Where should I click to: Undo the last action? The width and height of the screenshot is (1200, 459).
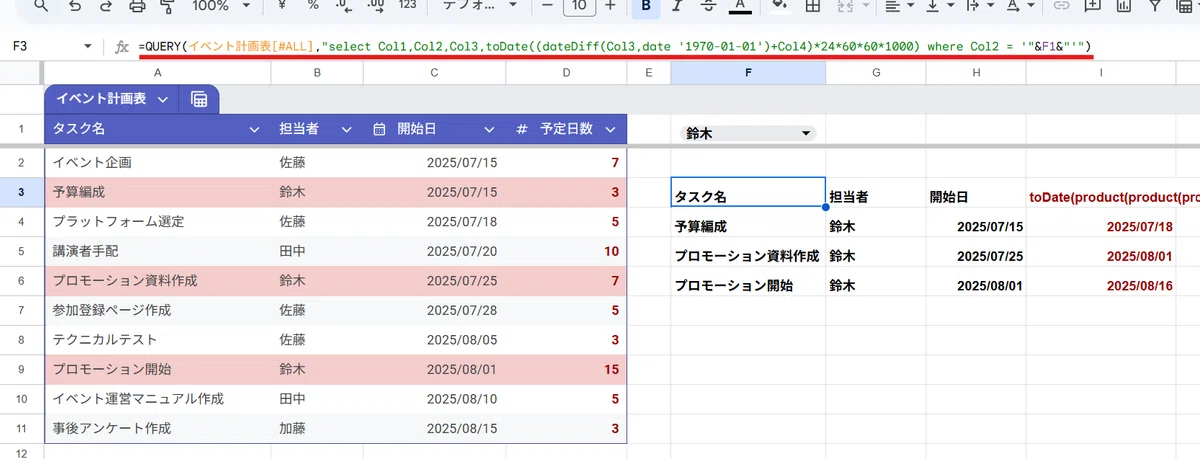coord(76,5)
